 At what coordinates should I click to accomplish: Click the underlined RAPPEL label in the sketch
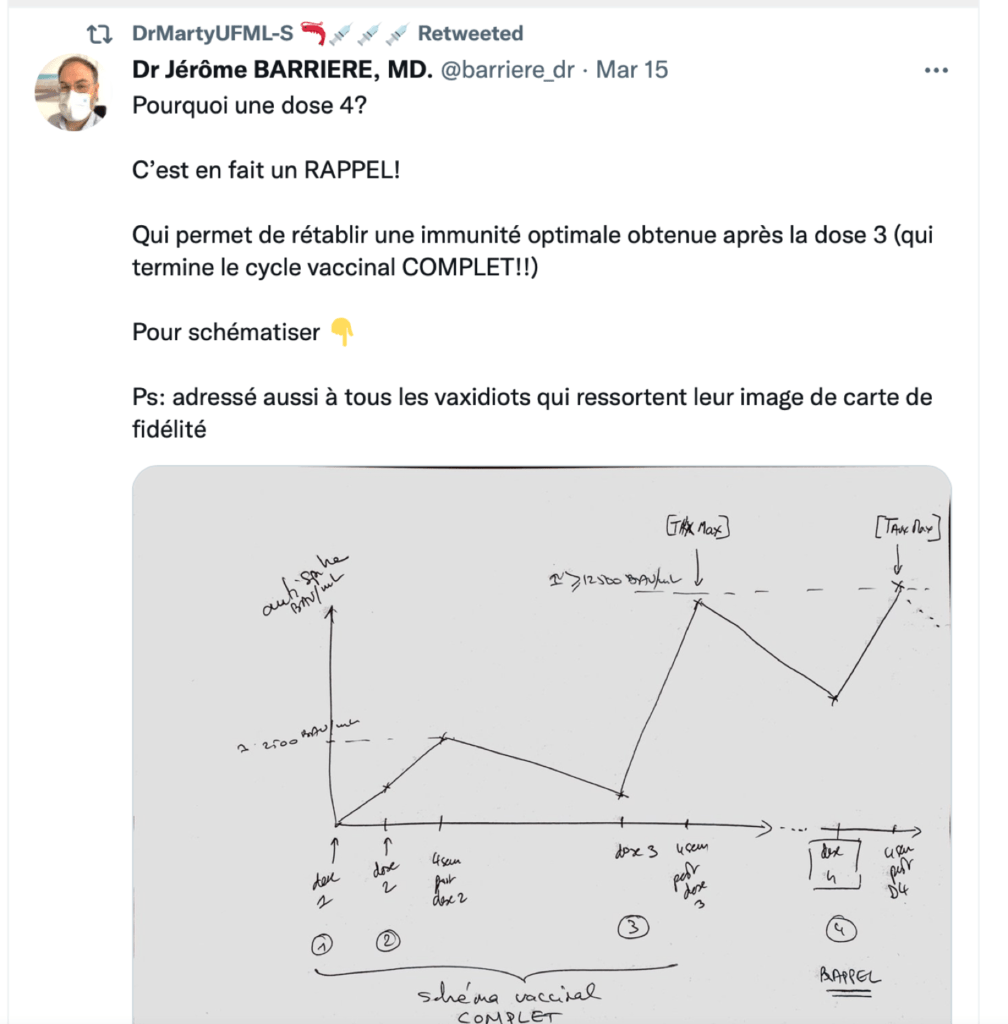850,981
